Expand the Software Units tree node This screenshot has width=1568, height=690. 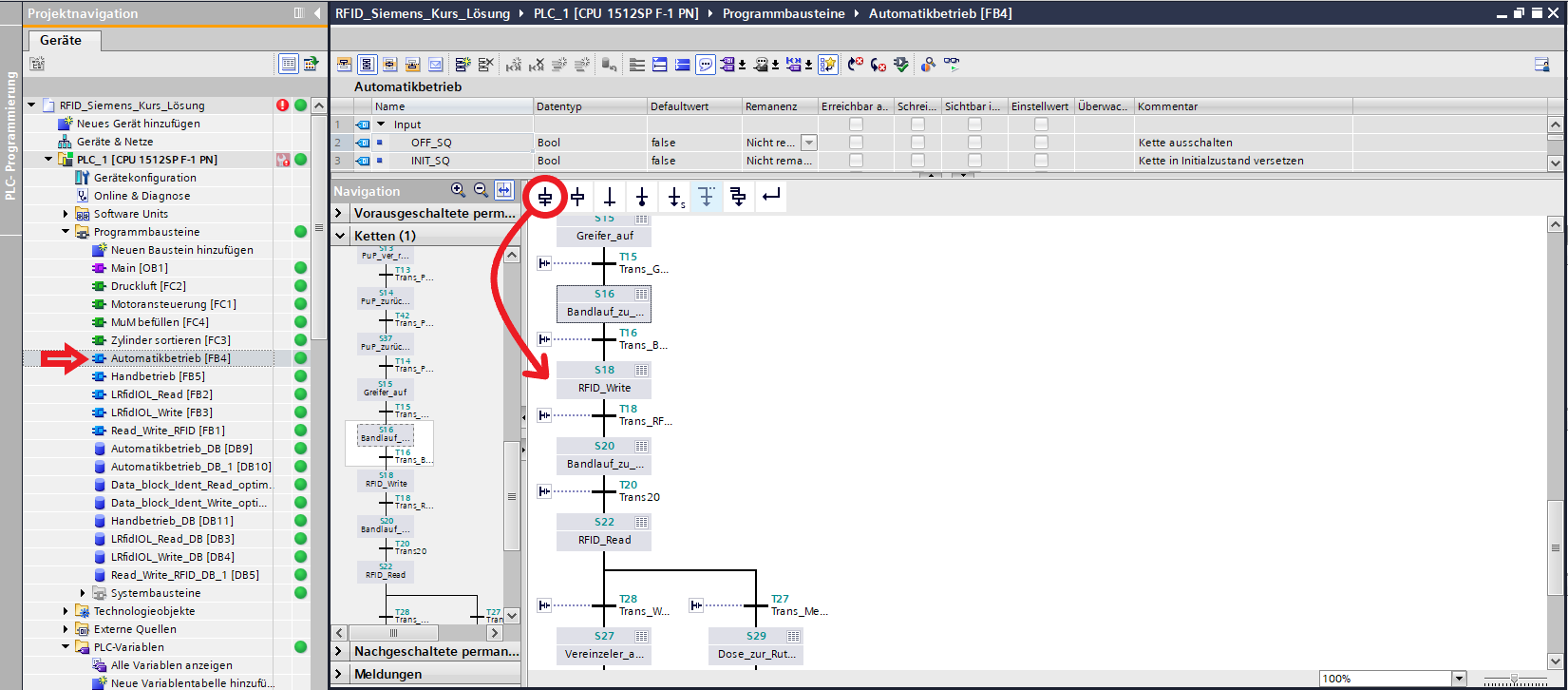[66, 214]
